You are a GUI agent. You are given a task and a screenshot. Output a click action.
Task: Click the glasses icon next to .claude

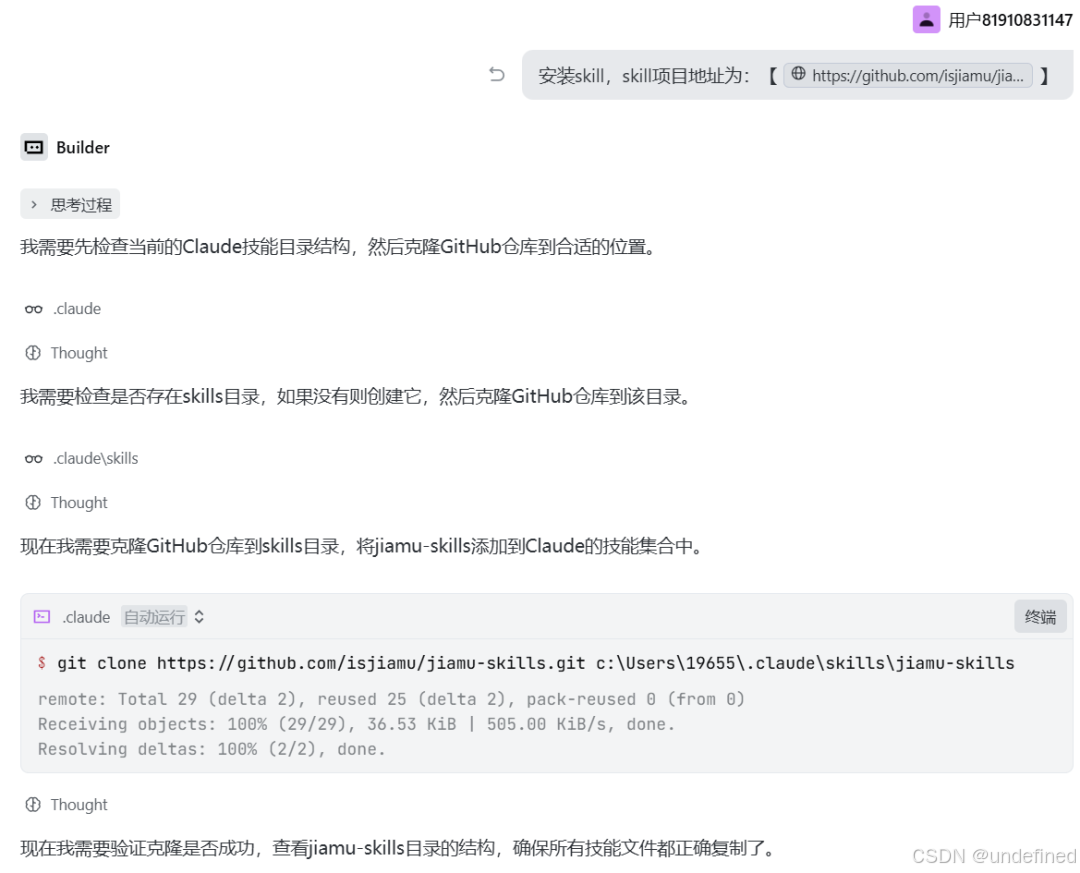click(x=34, y=309)
